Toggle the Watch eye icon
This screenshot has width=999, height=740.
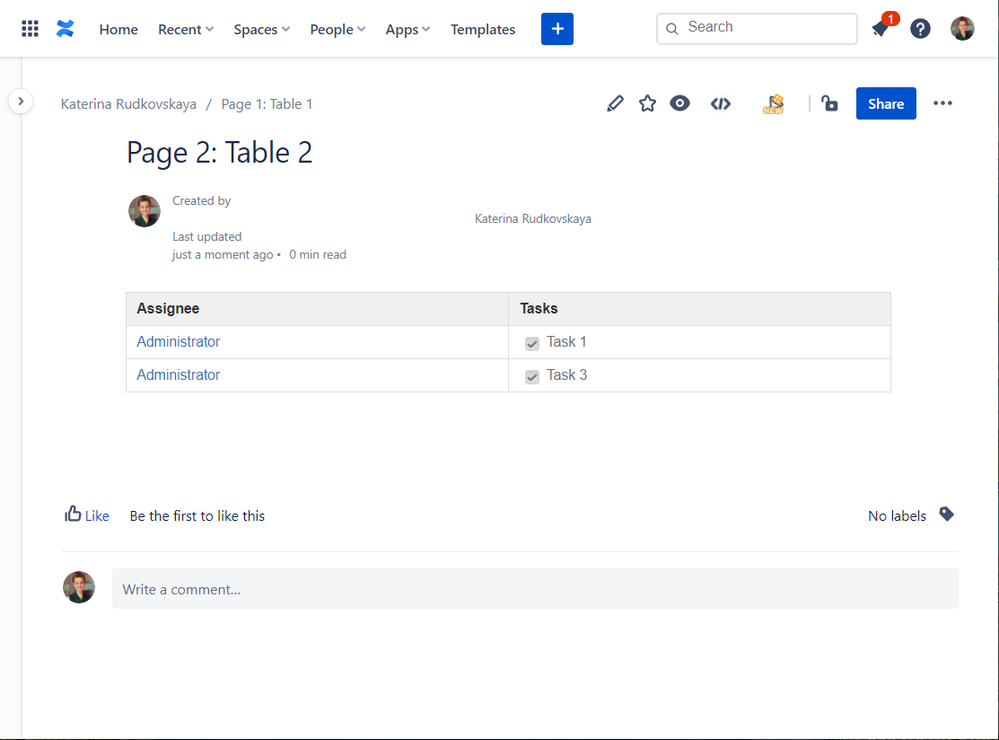[x=680, y=103]
